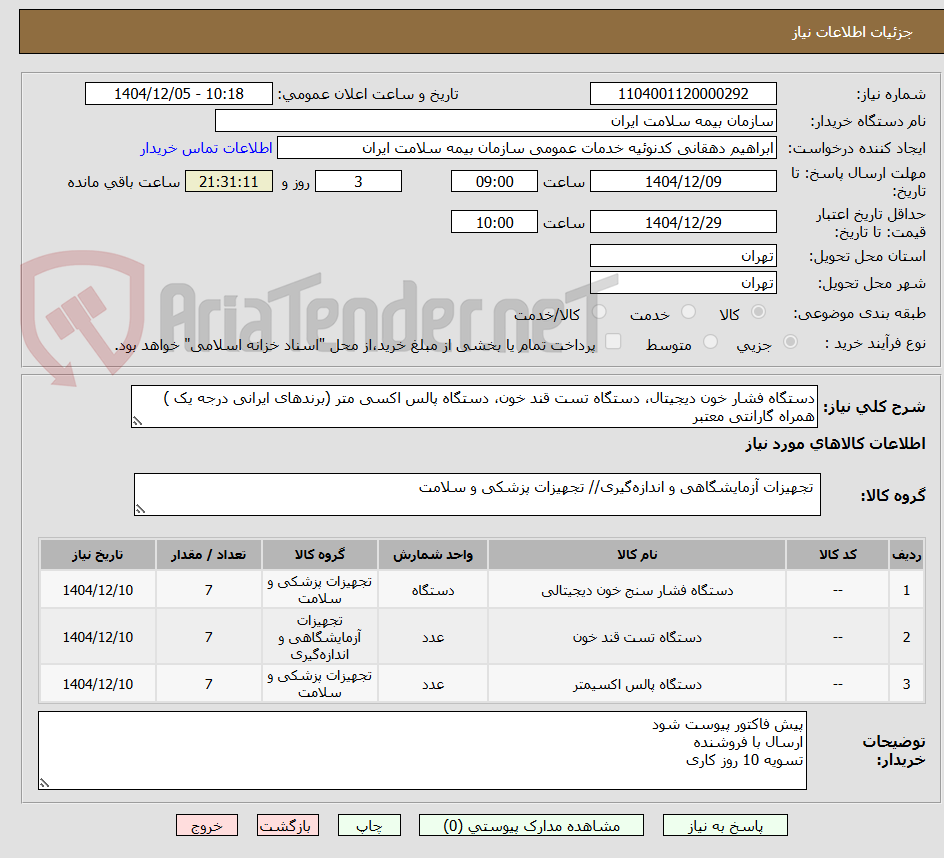Click the ردیف column header
944x858 pixels.
click(907, 555)
